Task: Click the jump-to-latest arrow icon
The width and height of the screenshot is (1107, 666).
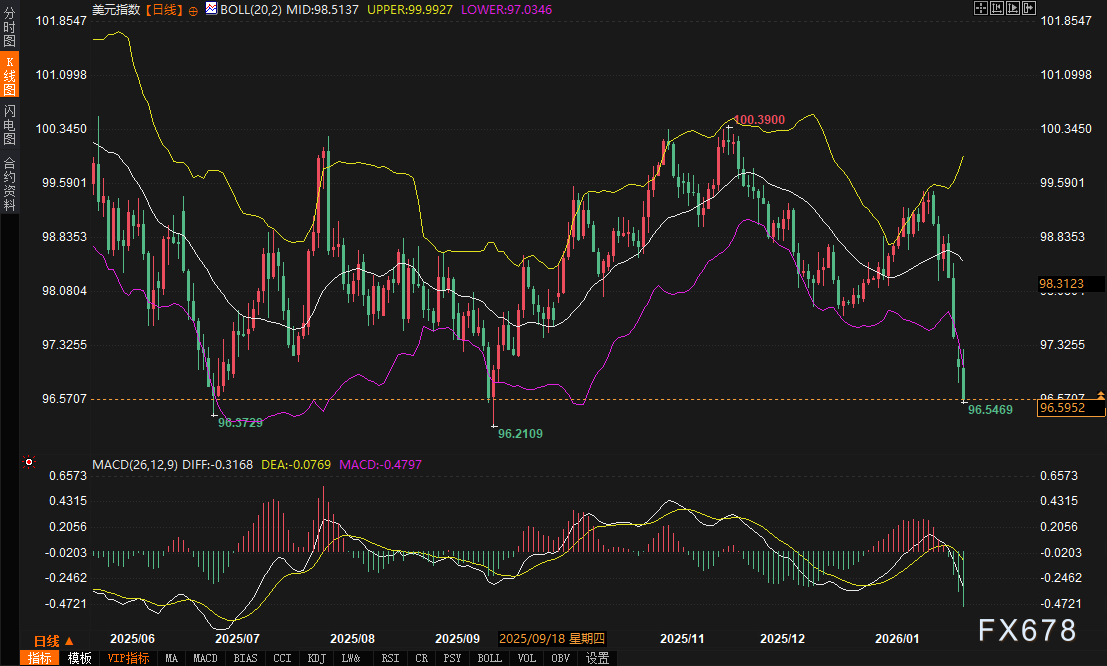Action: (1028, 8)
